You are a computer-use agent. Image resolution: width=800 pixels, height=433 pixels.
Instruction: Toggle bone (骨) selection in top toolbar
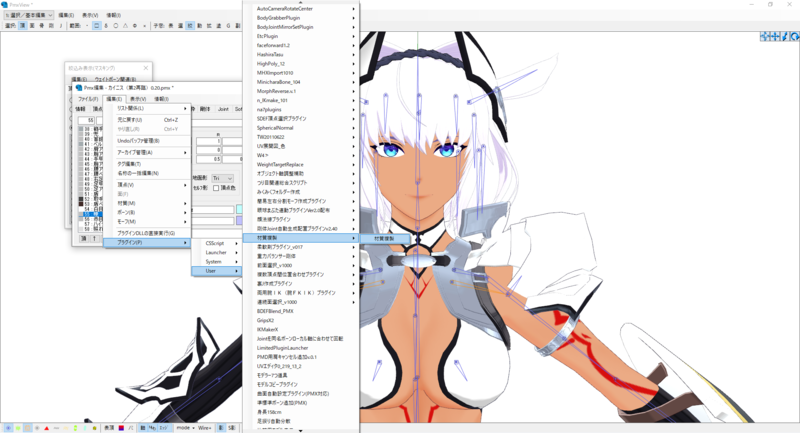tap(42, 26)
